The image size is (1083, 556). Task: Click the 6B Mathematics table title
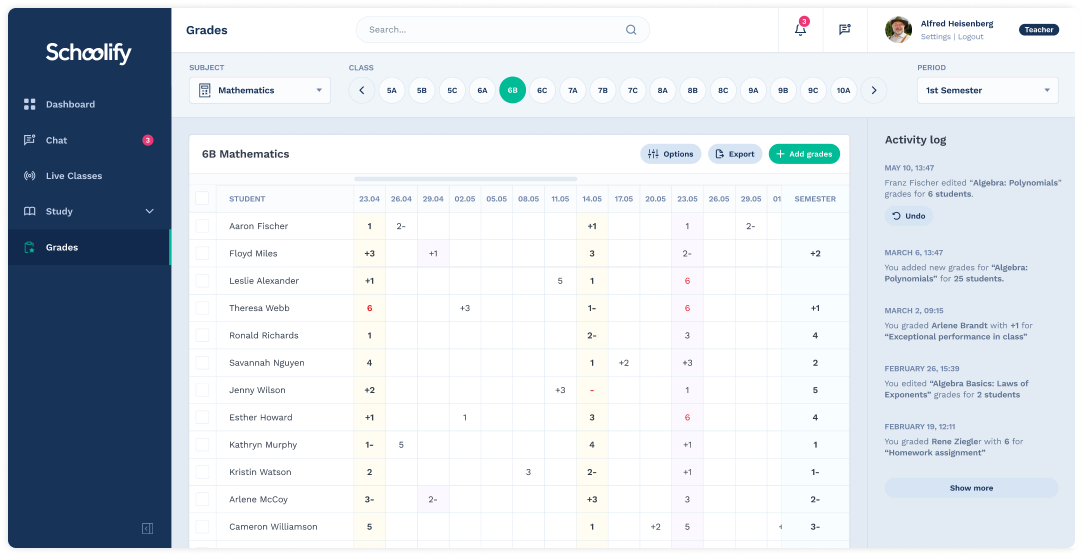pyautogui.click(x=245, y=154)
